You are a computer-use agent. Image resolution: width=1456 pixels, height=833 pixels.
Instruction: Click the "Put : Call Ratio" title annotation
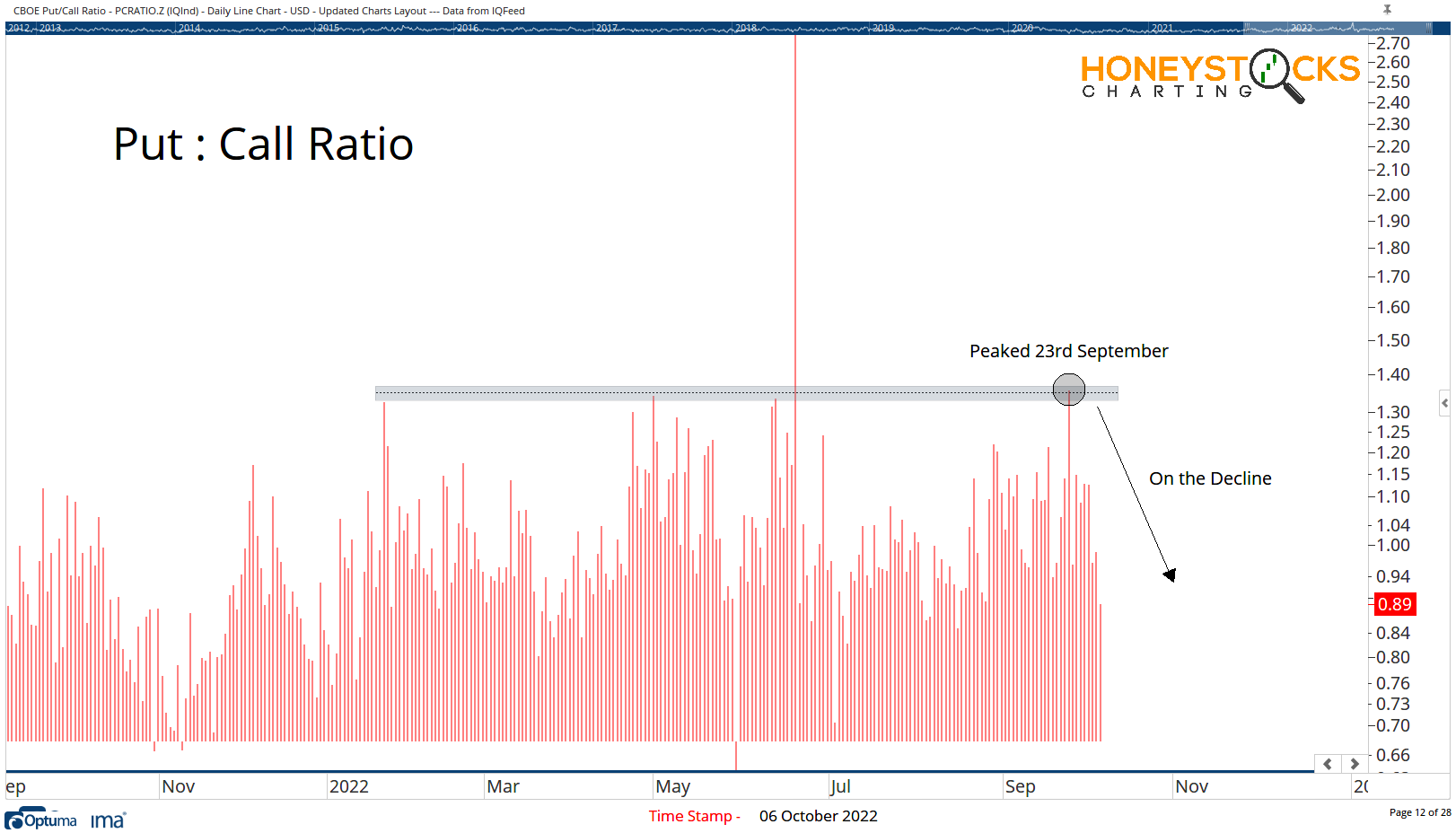(x=263, y=144)
